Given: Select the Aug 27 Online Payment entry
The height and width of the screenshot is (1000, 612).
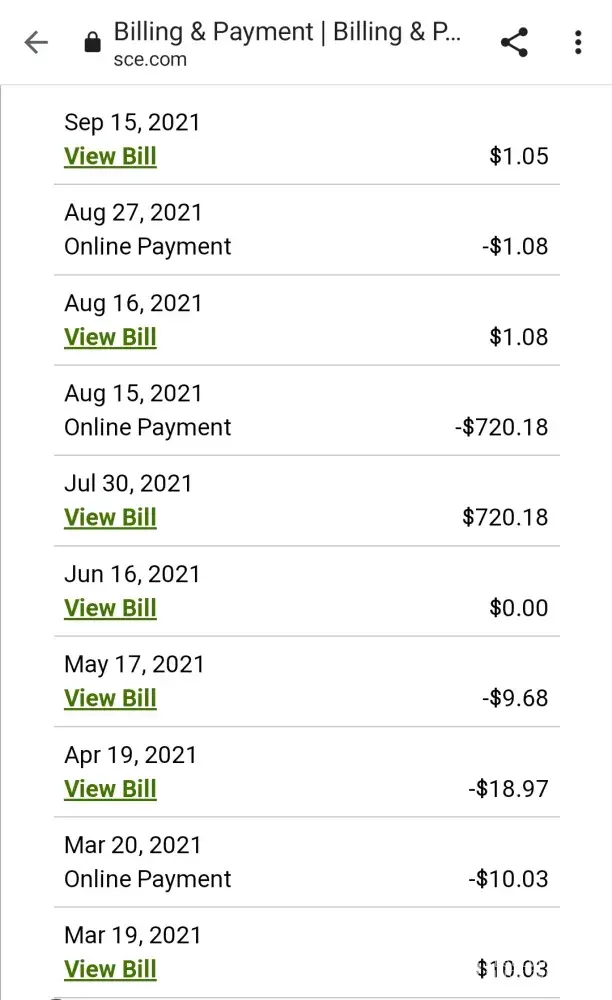Looking at the screenshot, I should pos(148,247).
